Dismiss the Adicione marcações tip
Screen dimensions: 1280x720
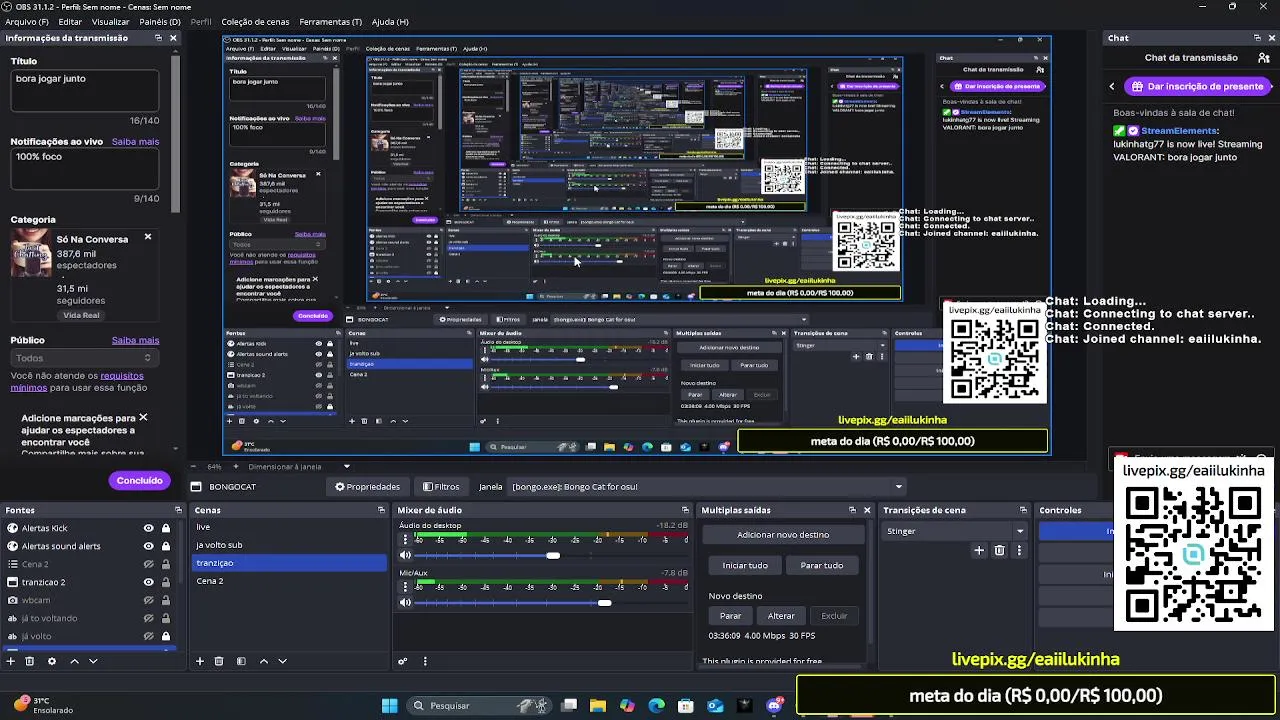(143, 417)
